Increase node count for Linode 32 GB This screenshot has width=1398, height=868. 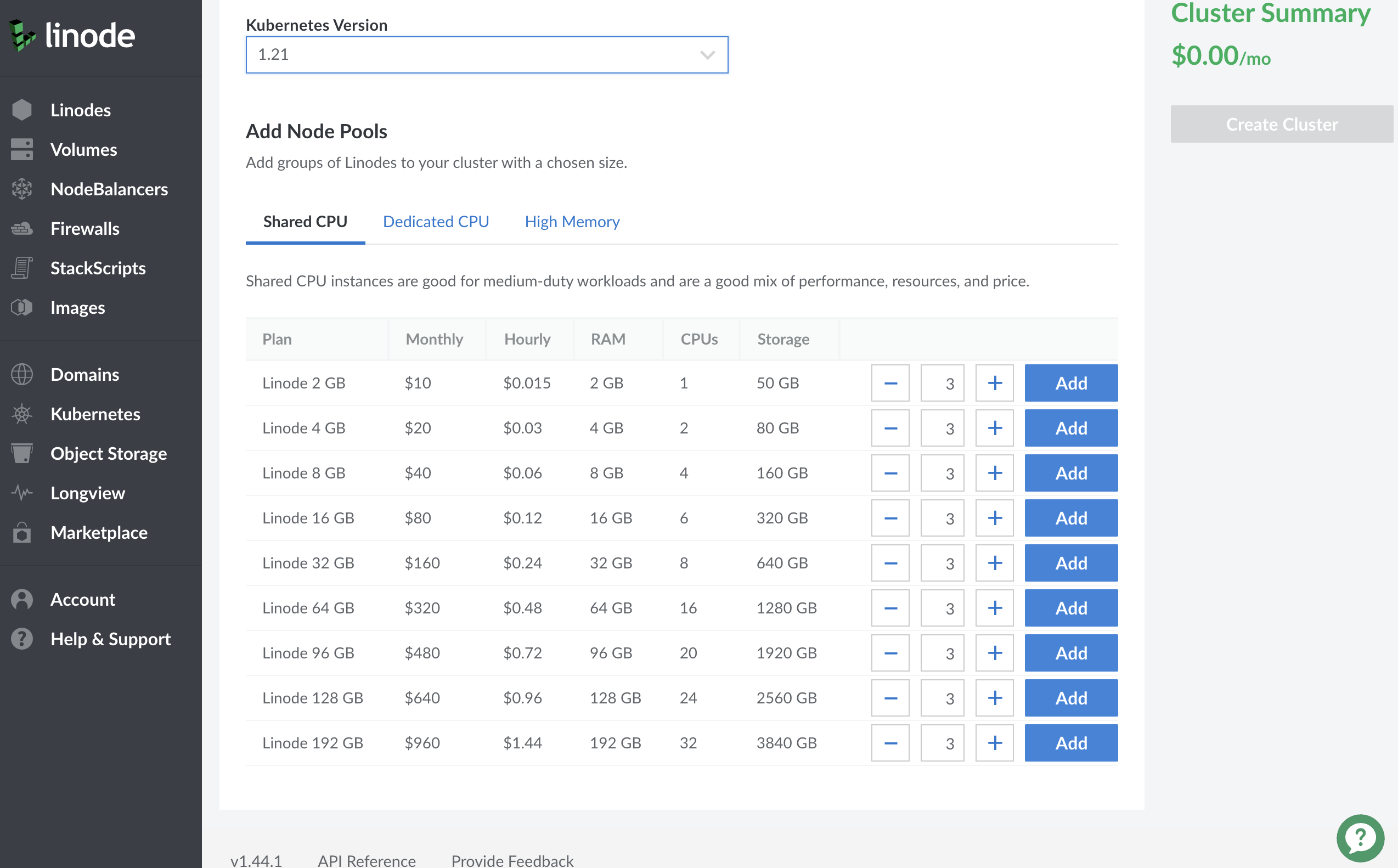pos(996,562)
